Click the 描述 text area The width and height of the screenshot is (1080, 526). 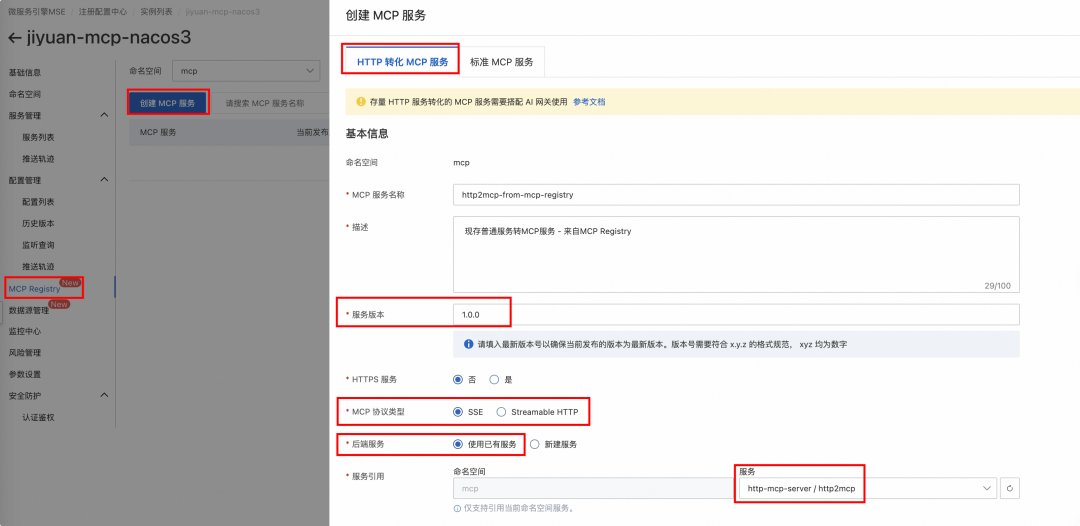click(x=736, y=254)
